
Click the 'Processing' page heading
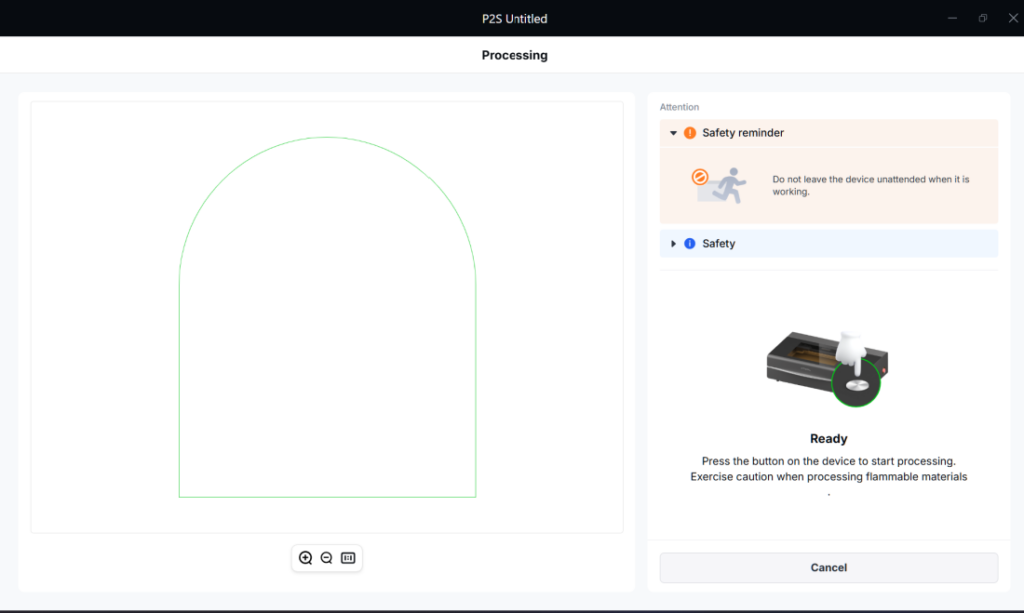click(515, 55)
